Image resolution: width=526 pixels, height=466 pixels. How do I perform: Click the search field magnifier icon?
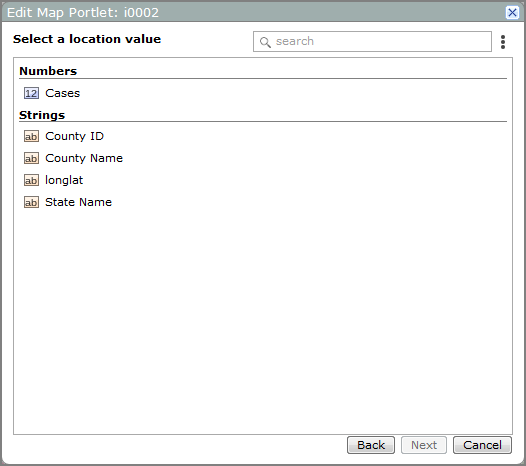pyautogui.click(x=265, y=42)
